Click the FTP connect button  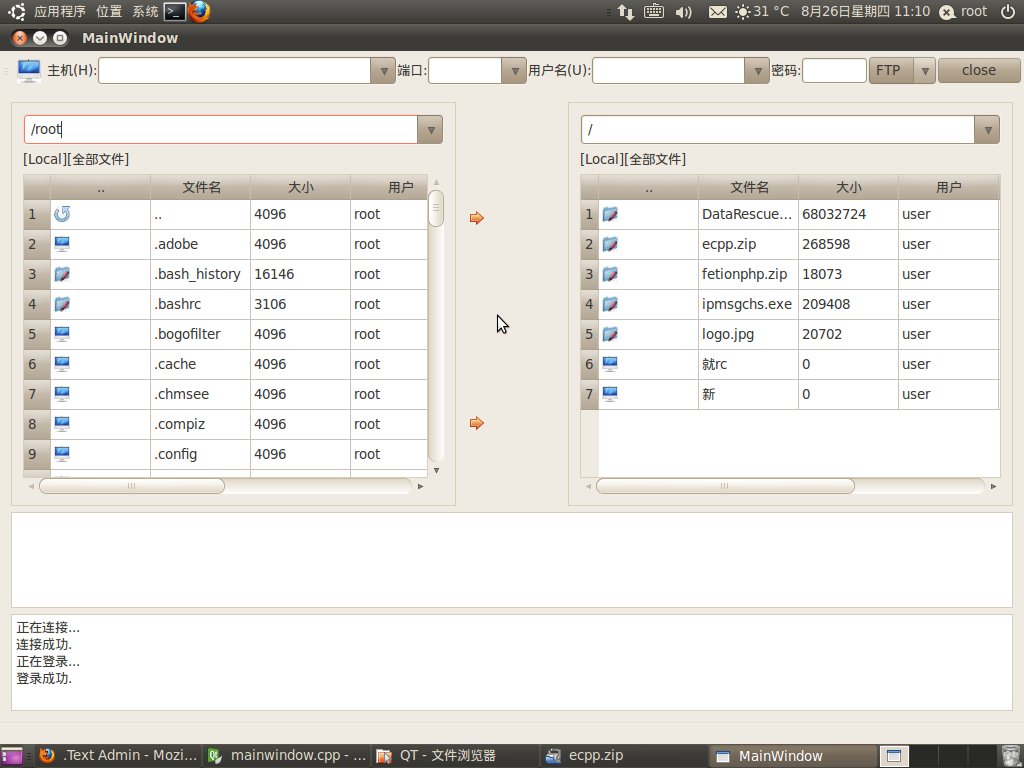(x=891, y=71)
